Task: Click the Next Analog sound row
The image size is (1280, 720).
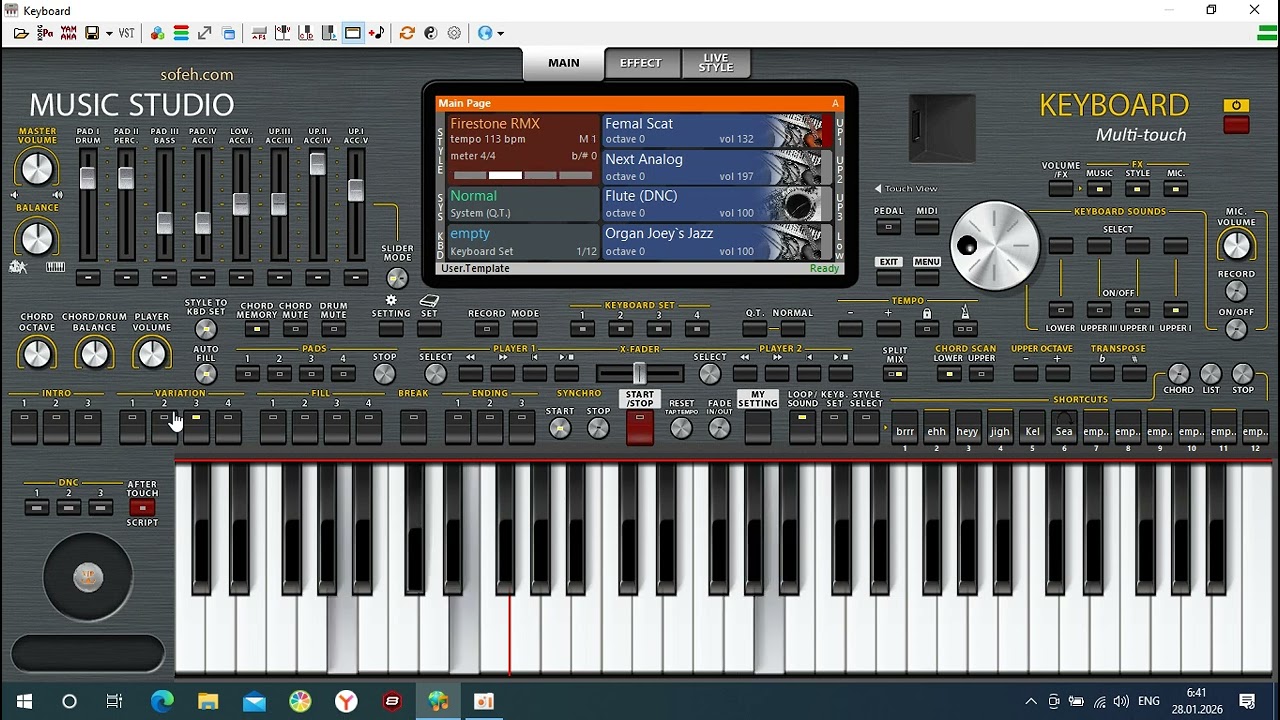Action: point(716,168)
